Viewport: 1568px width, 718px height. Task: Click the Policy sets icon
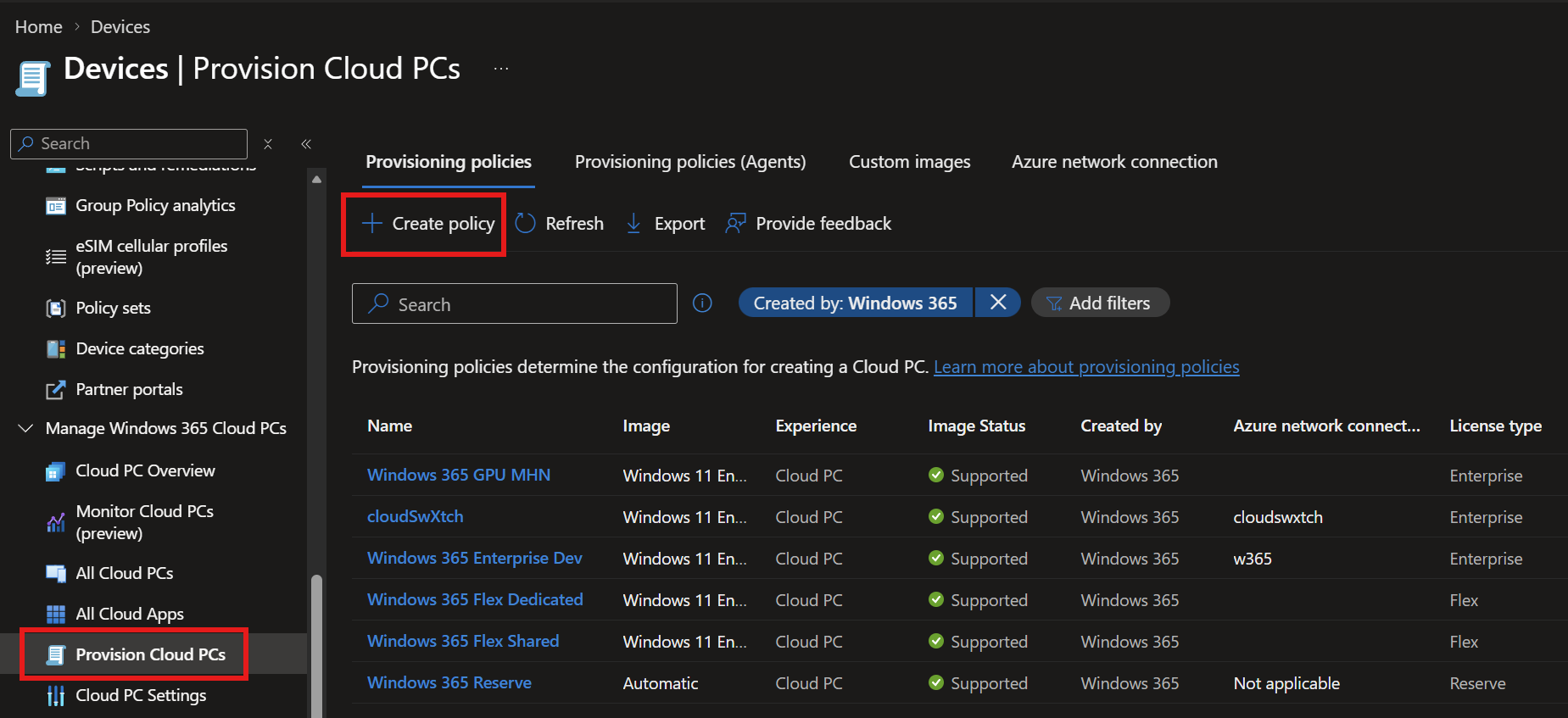pyautogui.click(x=56, y=309)
